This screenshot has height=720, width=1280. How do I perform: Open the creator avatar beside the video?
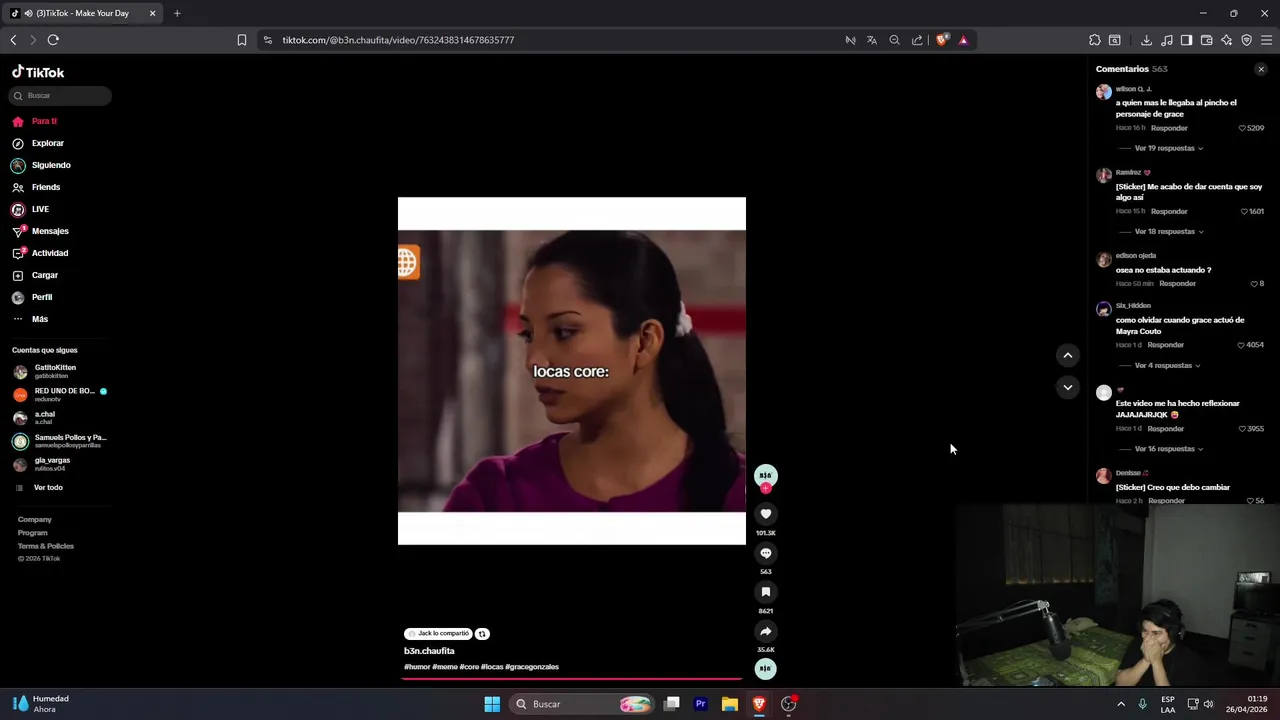point(765,475)
